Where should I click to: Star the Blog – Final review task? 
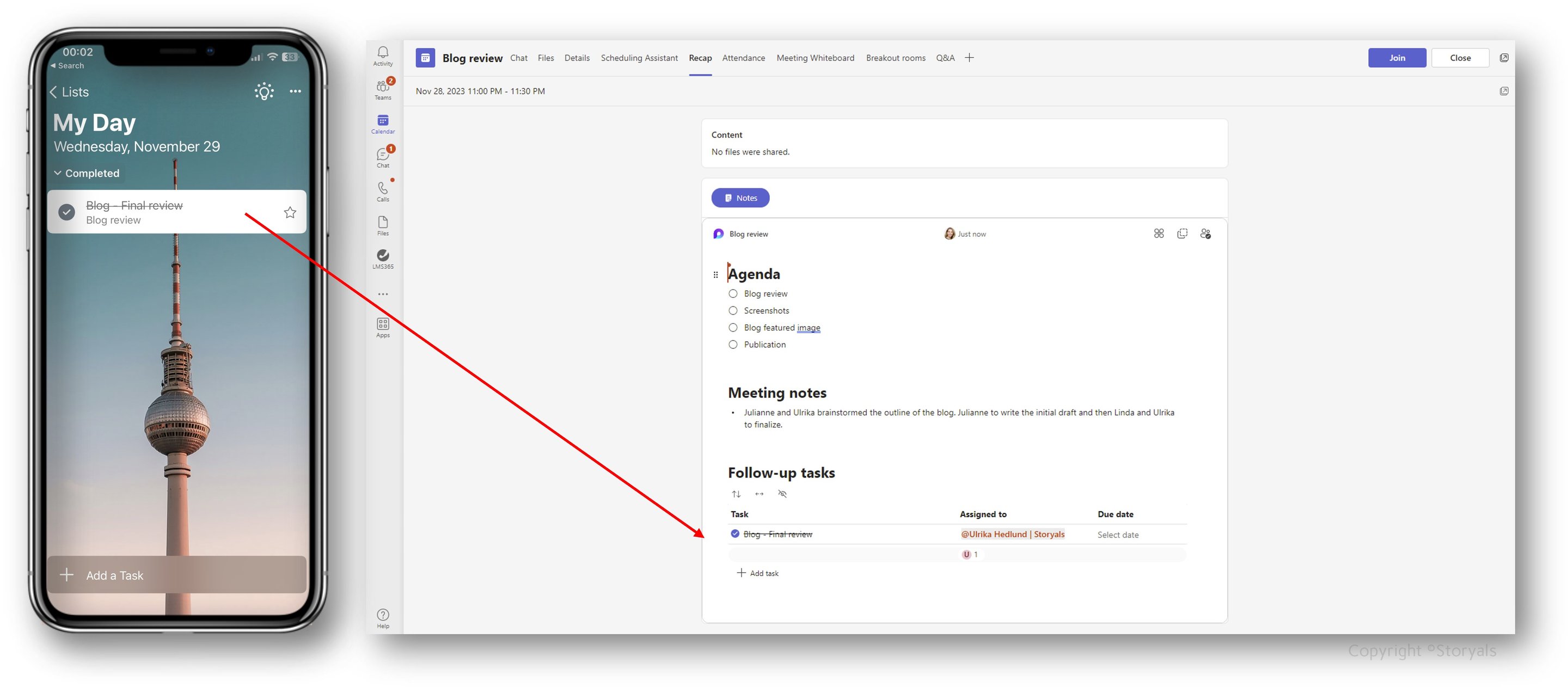(x=290, y=212)
